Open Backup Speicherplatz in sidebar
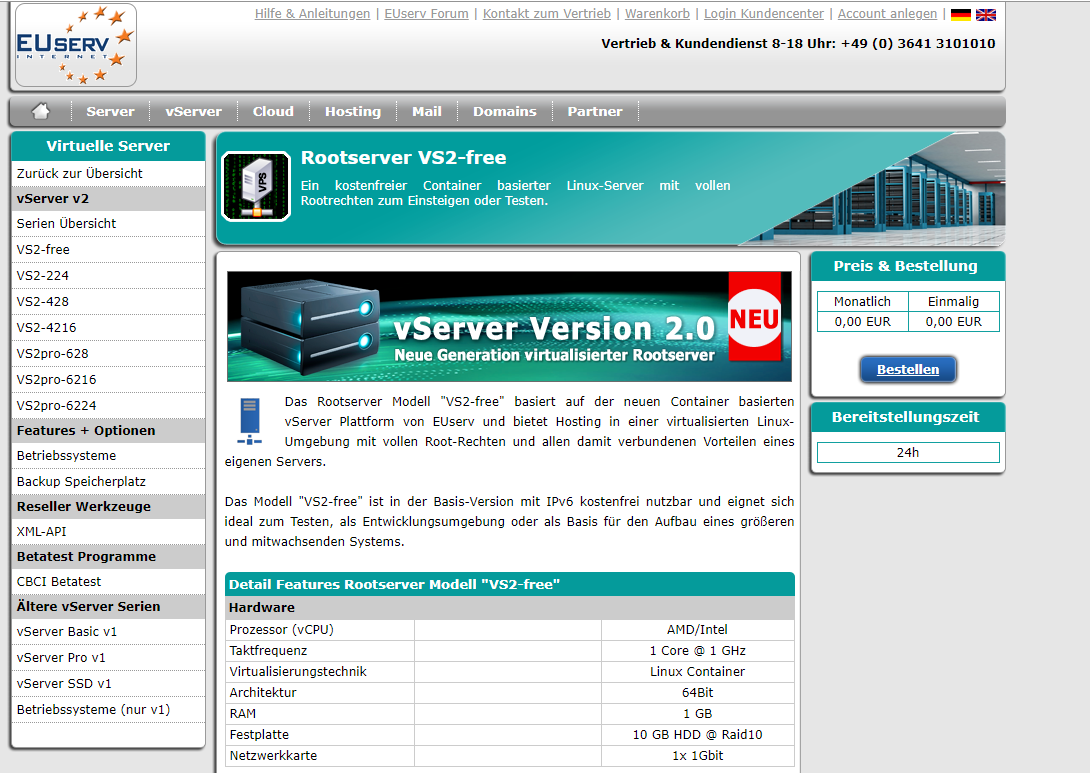Image resolution: width=1090 pixels, height=773 pixels. [x=108, y=481]
